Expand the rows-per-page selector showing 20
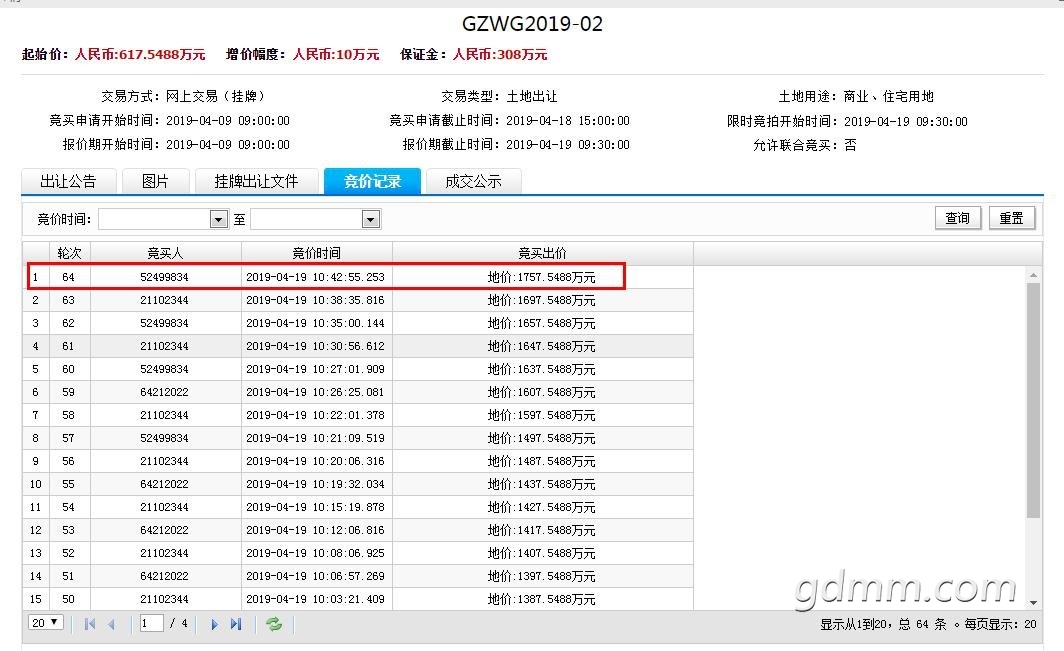The width and height of the screenshot is (1064, 651). pyautogui.click(x=46, y=622)
